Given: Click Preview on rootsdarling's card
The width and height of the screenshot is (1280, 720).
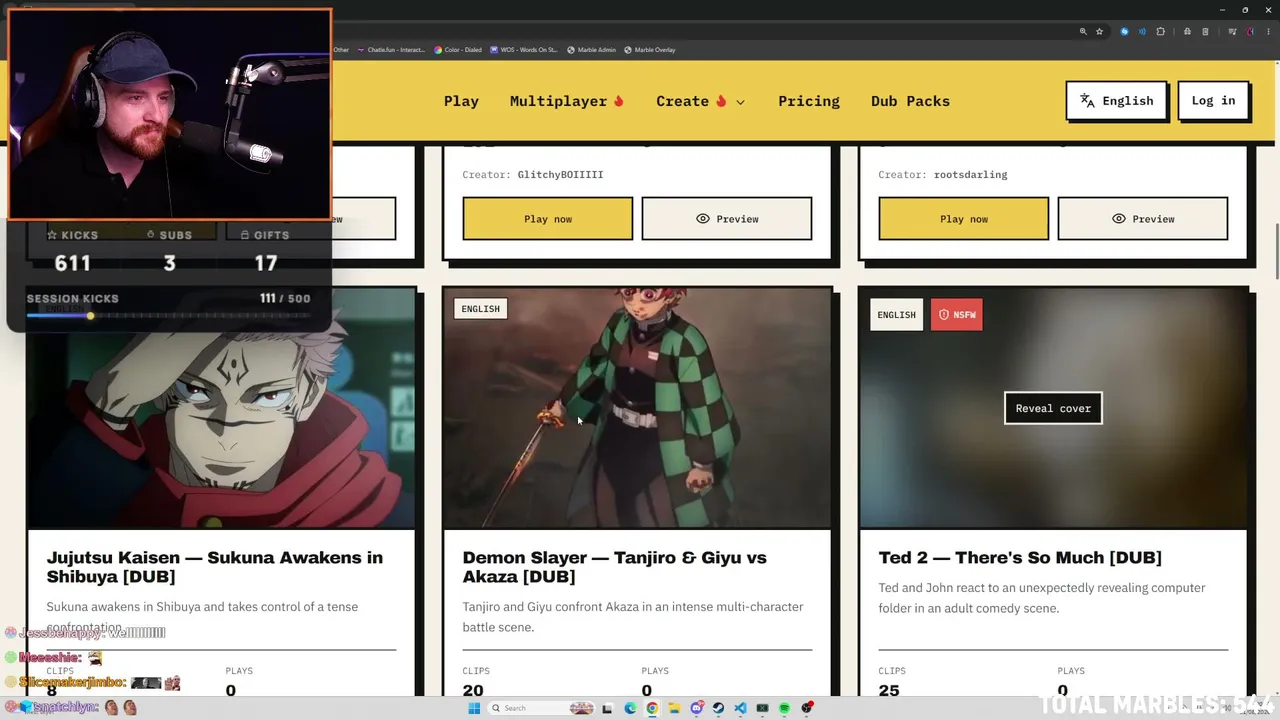Looking at the screenshot, I should pyautogui.click(x=1142, y=219).
